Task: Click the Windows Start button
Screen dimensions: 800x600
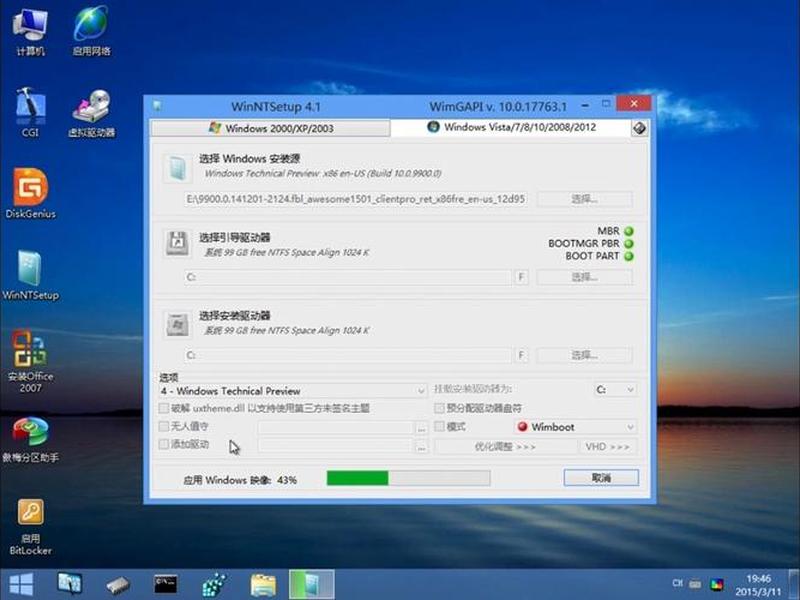Action: click(21, 585)
